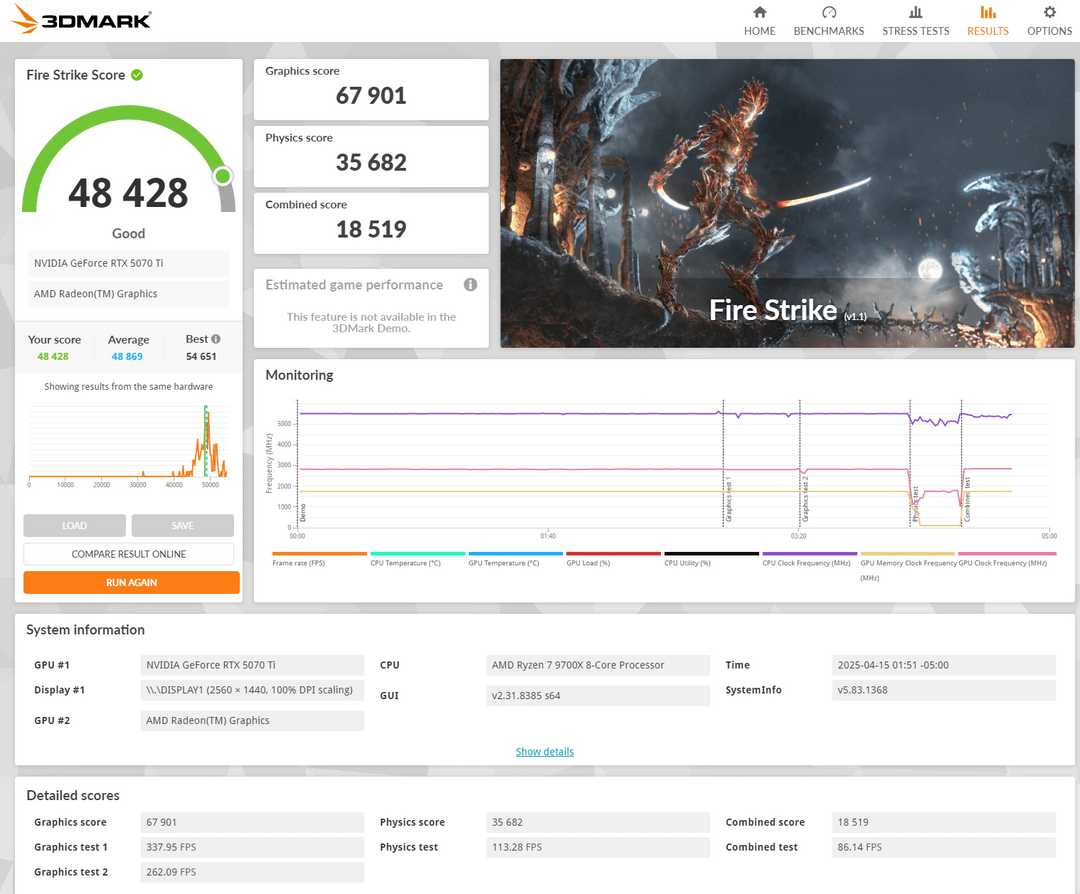This screenshot has width=1080, height=894.
Task: Toggle Frame rate (FPS) orange legend swatch
Action: [320, 553]
